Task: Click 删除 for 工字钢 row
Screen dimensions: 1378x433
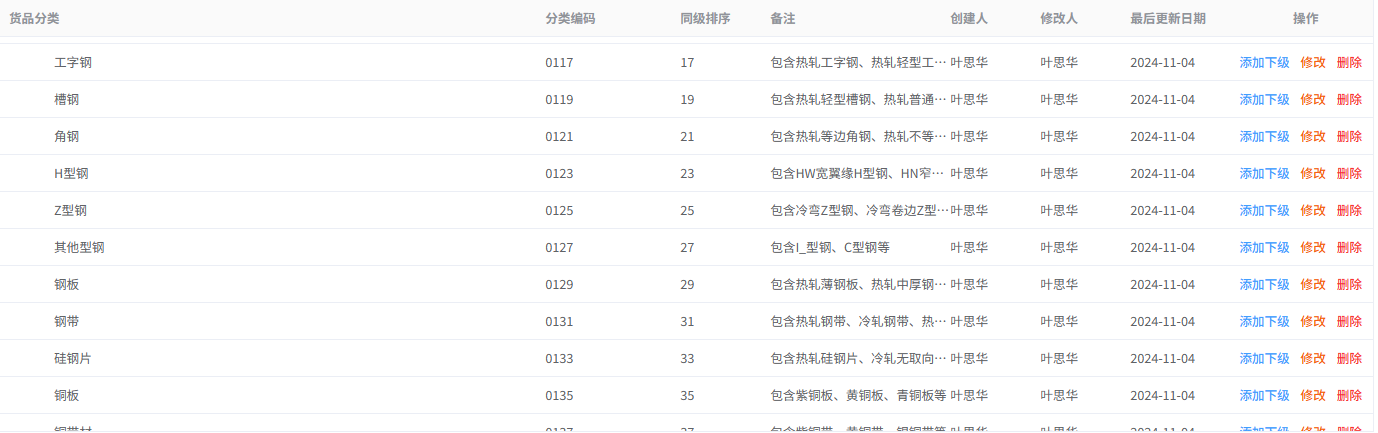Action: click(x=1349, y=62)
